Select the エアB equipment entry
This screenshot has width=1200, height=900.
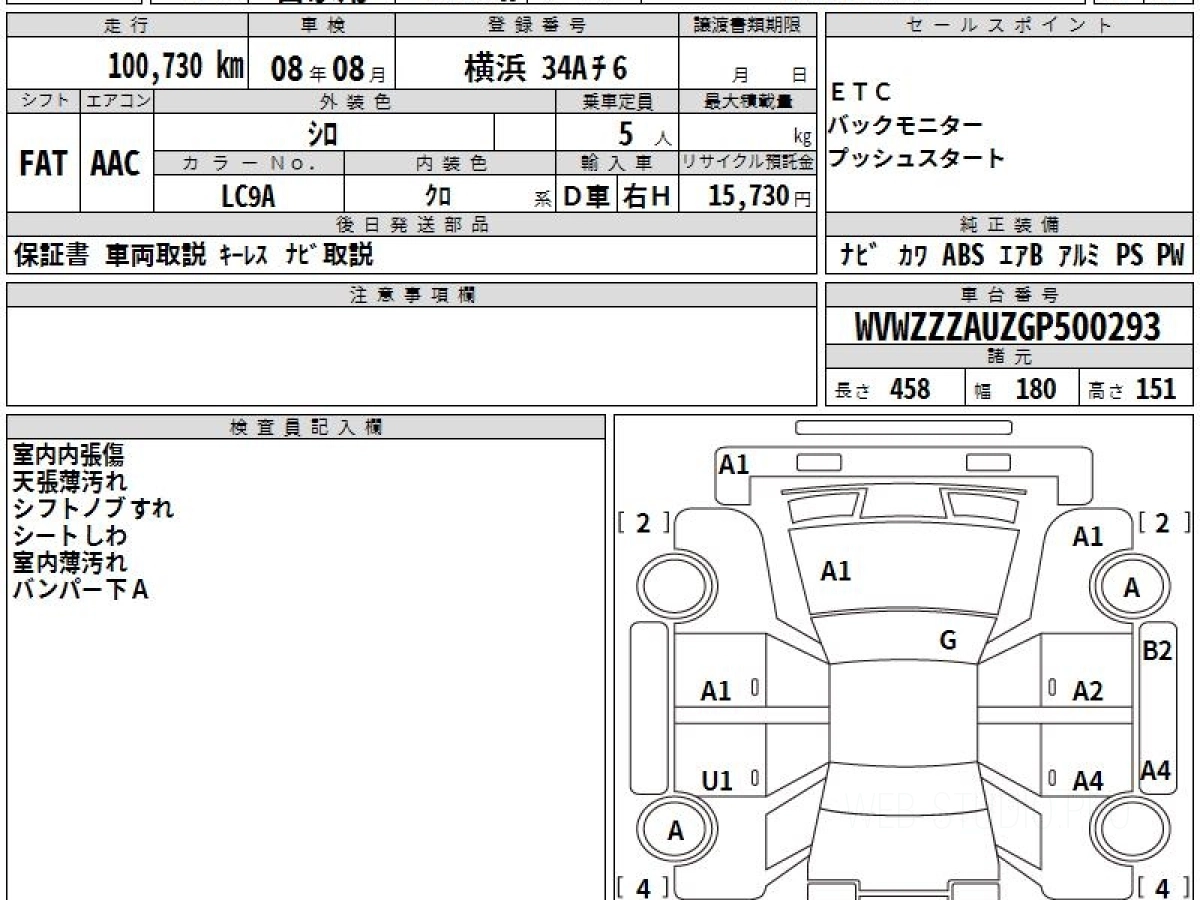1021,256
